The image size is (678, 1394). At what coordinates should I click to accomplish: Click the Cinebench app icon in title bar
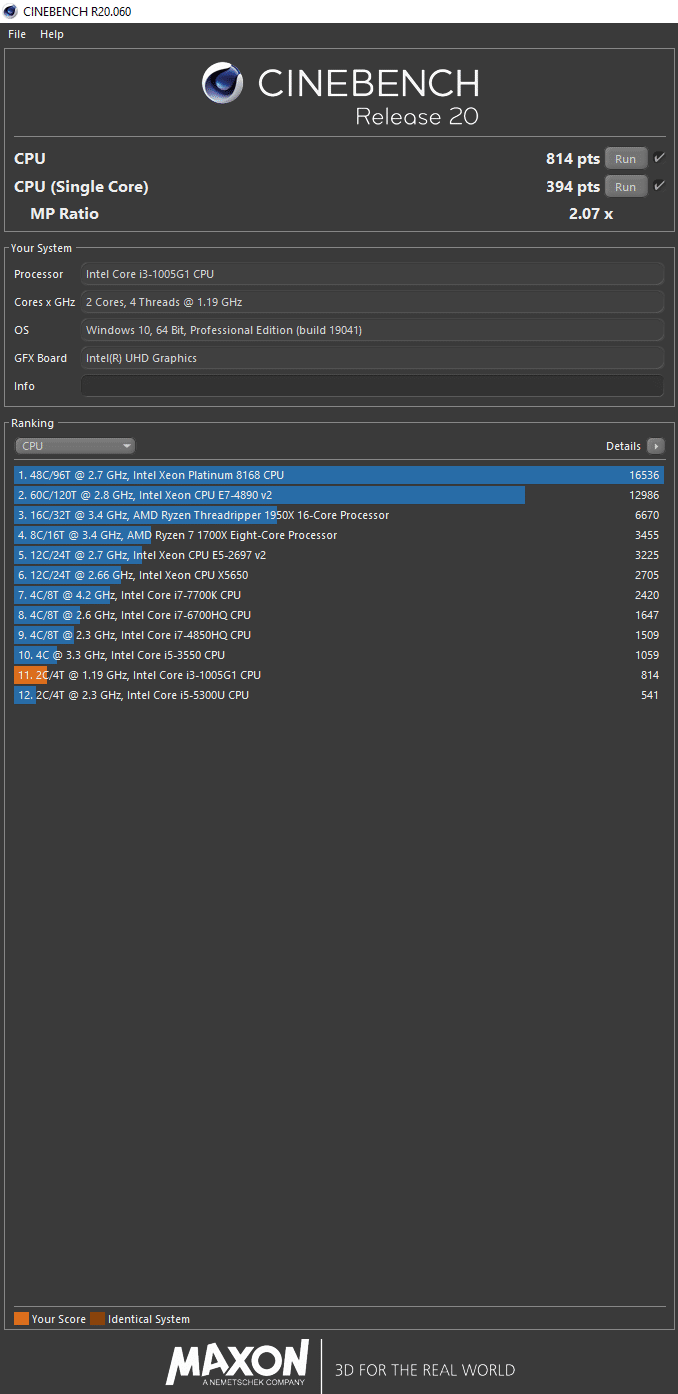click(x=11, y=11)
